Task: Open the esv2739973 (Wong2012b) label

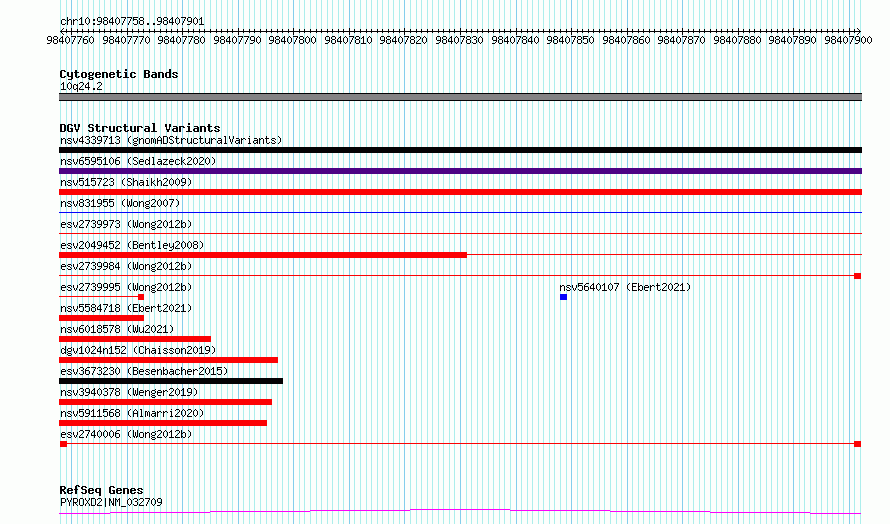Action: click(126, 224)
